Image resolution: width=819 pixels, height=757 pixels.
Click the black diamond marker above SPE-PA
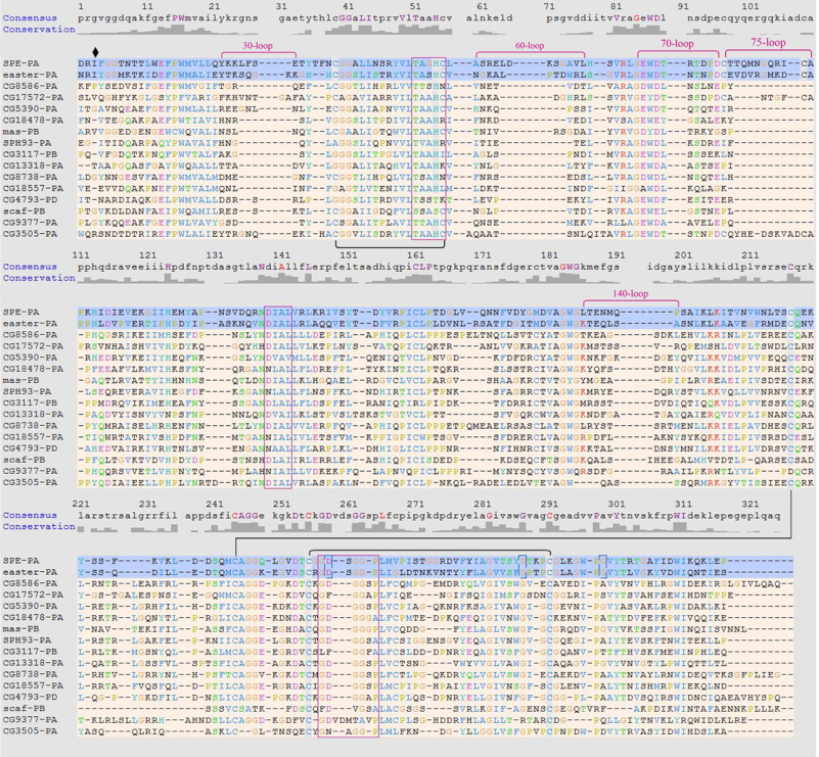(95, 51)
